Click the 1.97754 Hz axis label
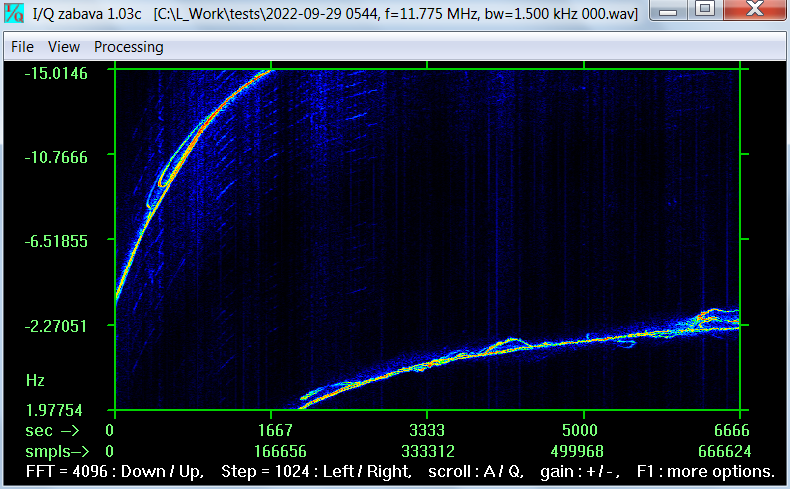790x489 pixels. [x=54, y=410]
